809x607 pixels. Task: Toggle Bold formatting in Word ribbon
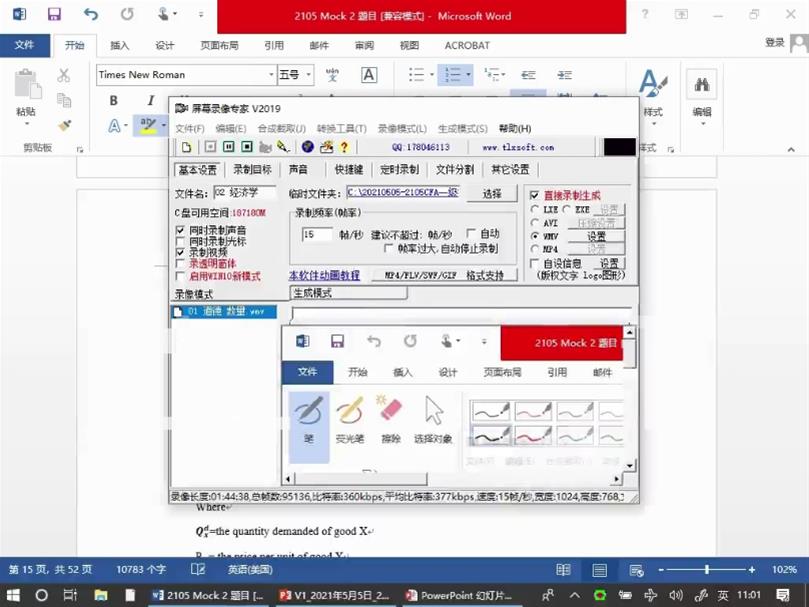coord(114,101)
